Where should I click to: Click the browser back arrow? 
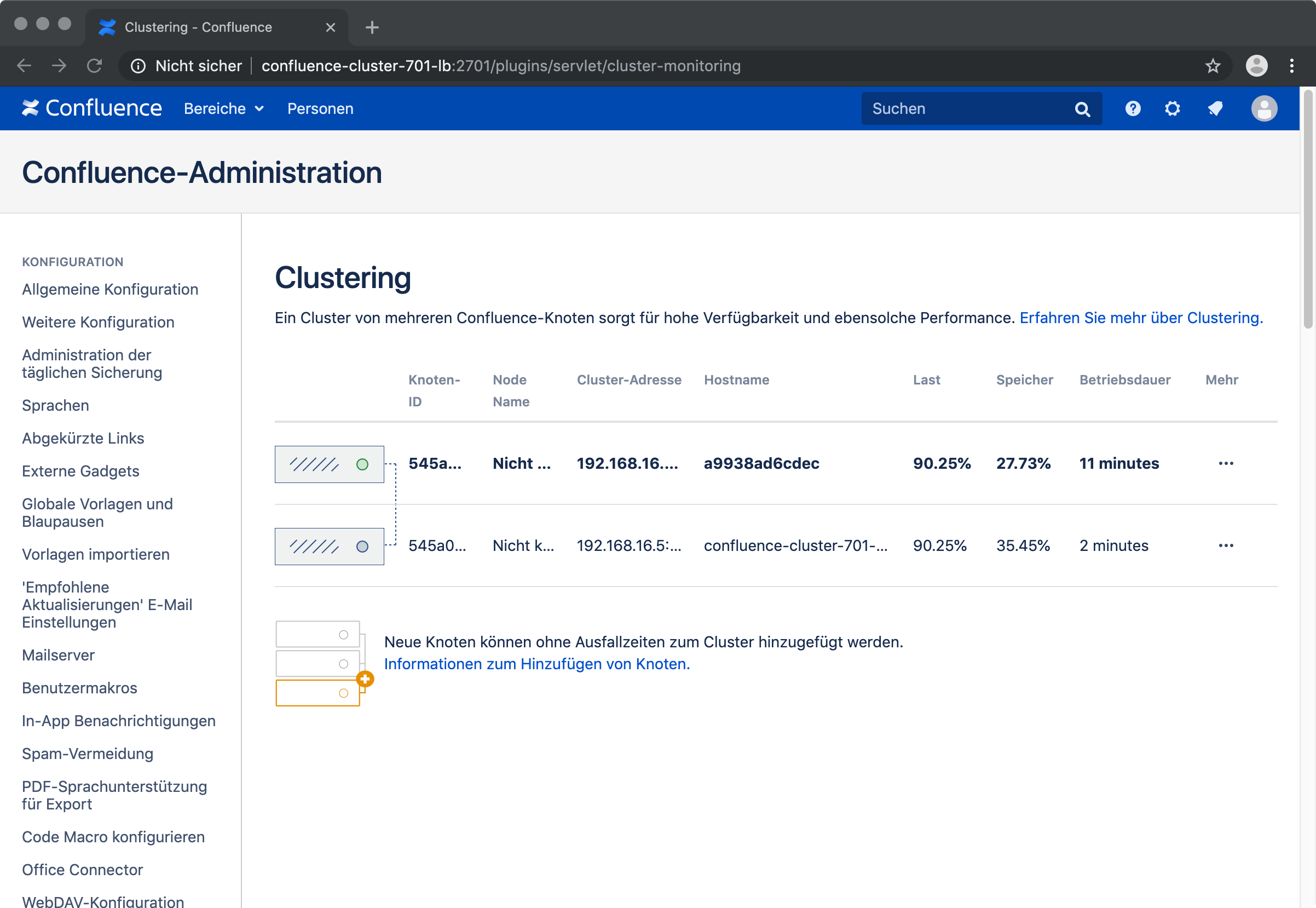pyautogui.click(x=24, y=65)
